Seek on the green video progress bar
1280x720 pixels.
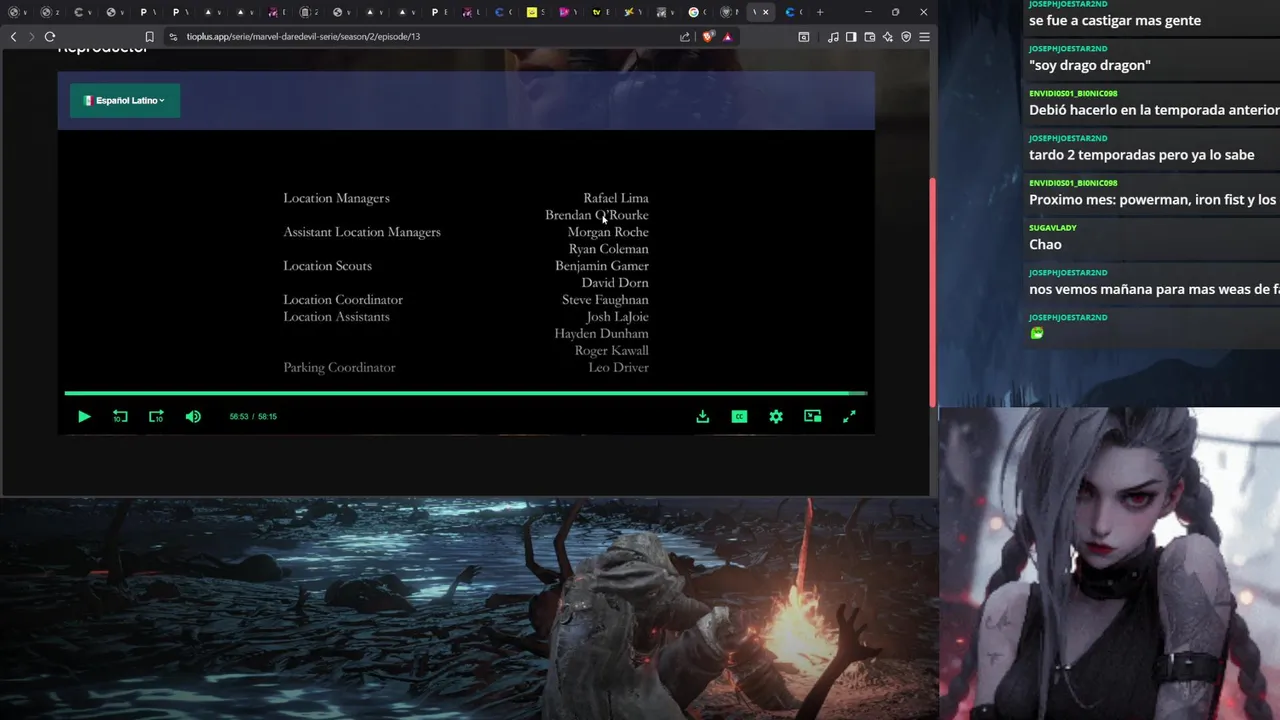pos(466,393)
